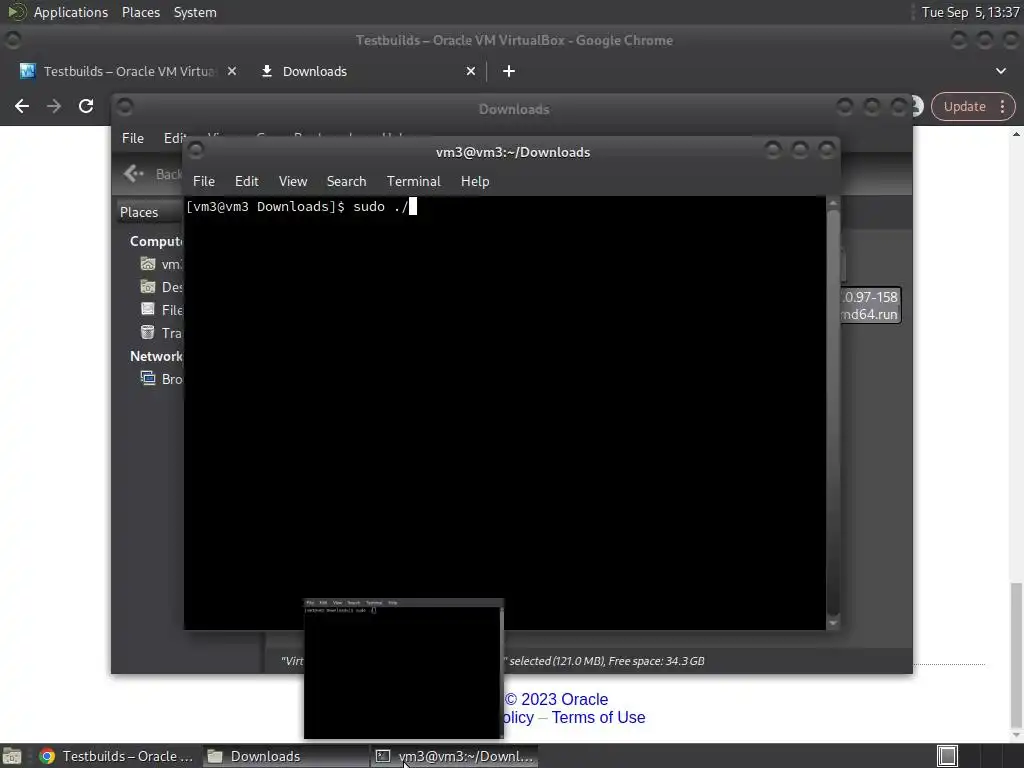Click Back arrow in Downloads file manager
The height and width of the screenshot is (768, 1024).
[x=134, y=173]
